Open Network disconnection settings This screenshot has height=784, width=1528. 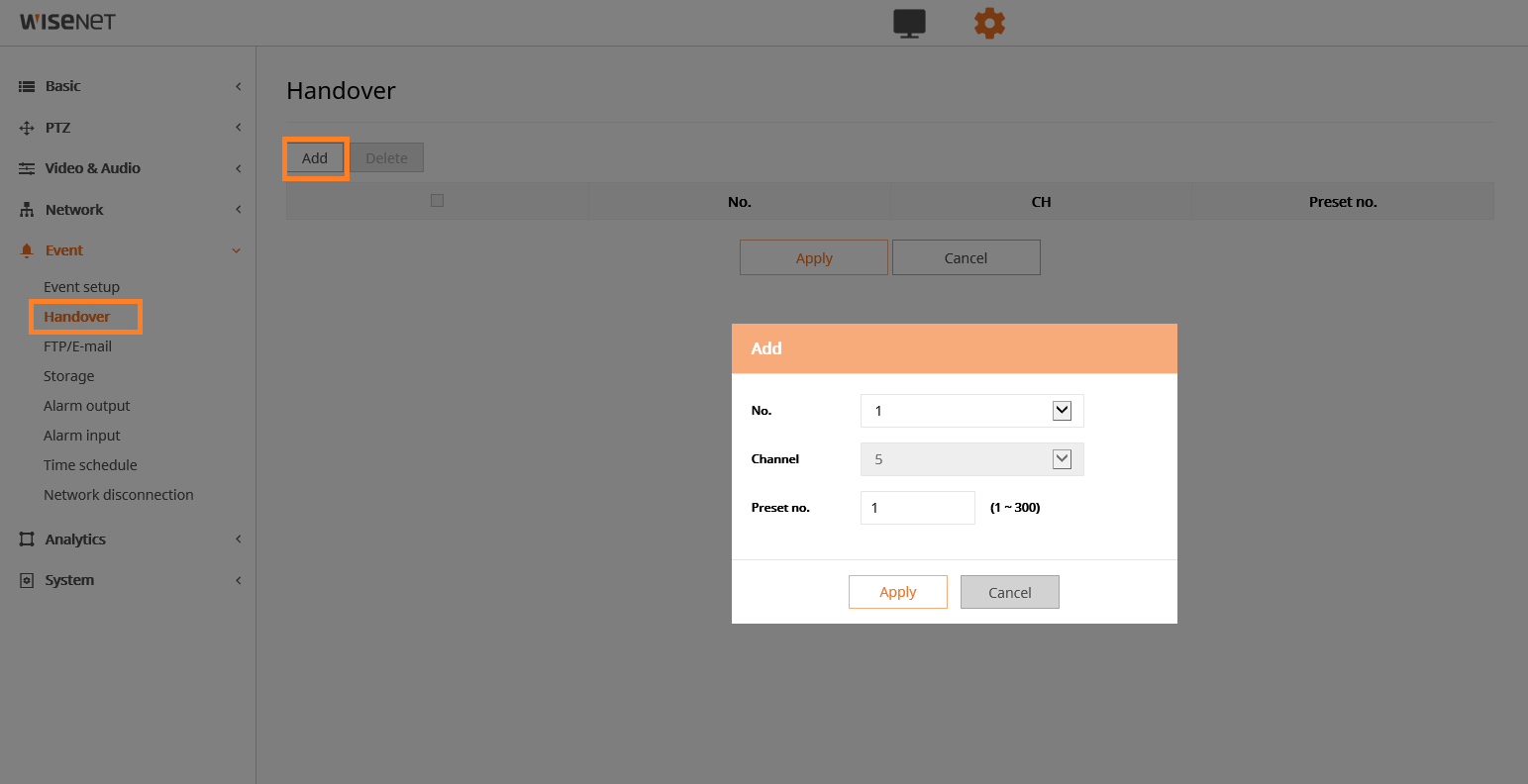tap(118, 495)
